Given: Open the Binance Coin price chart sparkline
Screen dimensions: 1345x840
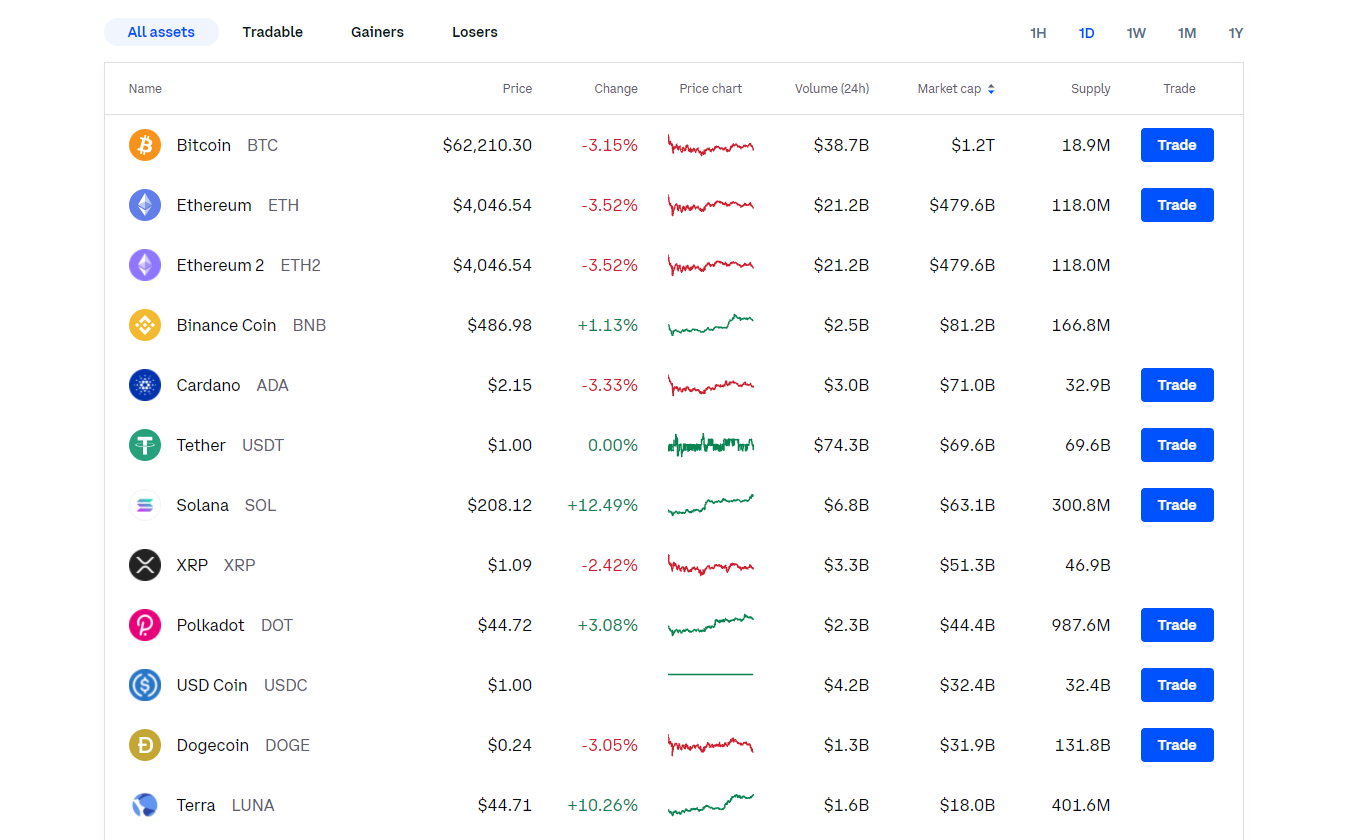Looking at the screenshot, I should [x=711, y=325].
